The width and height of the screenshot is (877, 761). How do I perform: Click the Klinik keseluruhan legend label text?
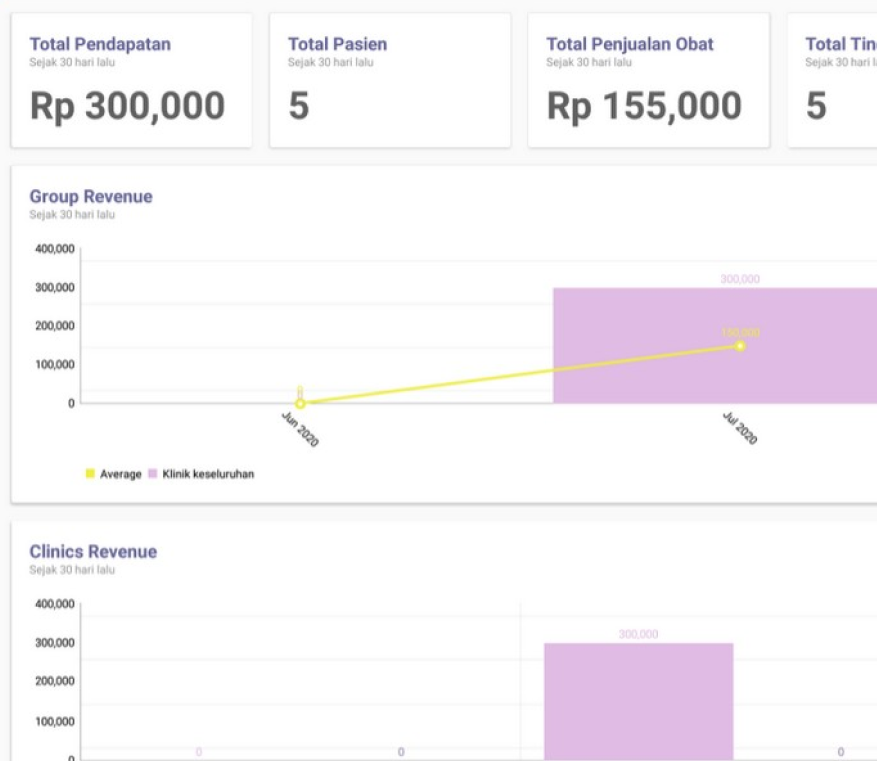tap(208, 474)
